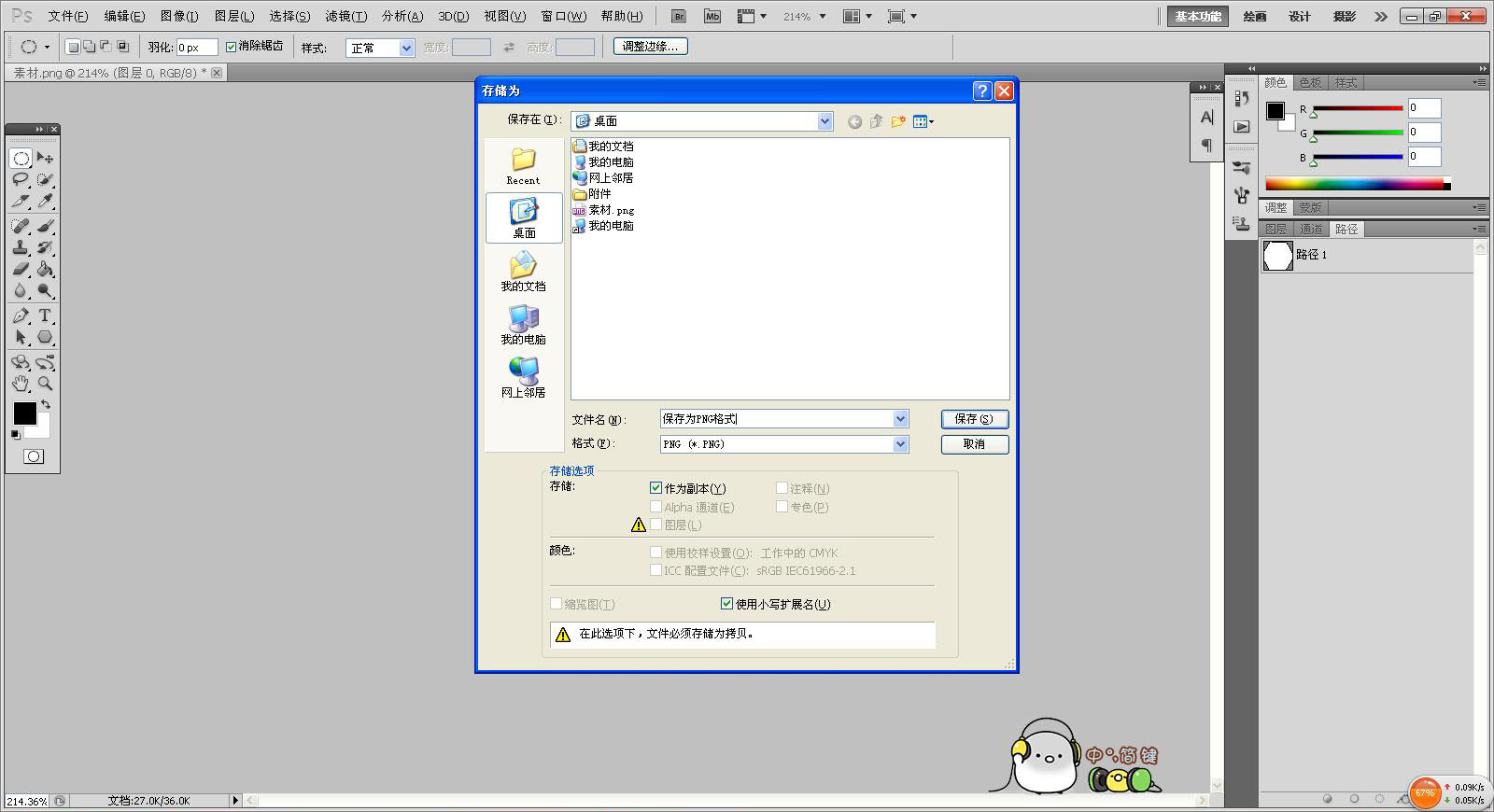Open the 滤镜 menu
Viewport: 1494px width, 812px height.
coord(345,16)
